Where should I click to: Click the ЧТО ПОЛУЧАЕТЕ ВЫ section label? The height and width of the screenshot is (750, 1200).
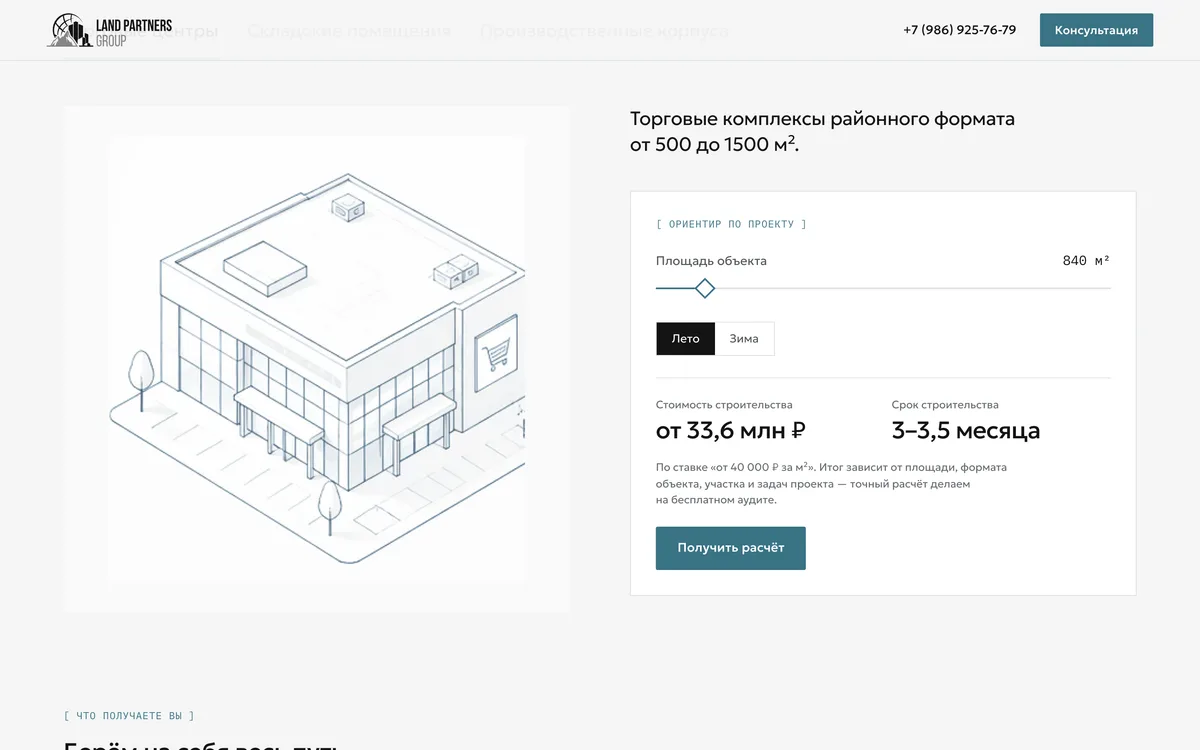[x=129, y=716]
